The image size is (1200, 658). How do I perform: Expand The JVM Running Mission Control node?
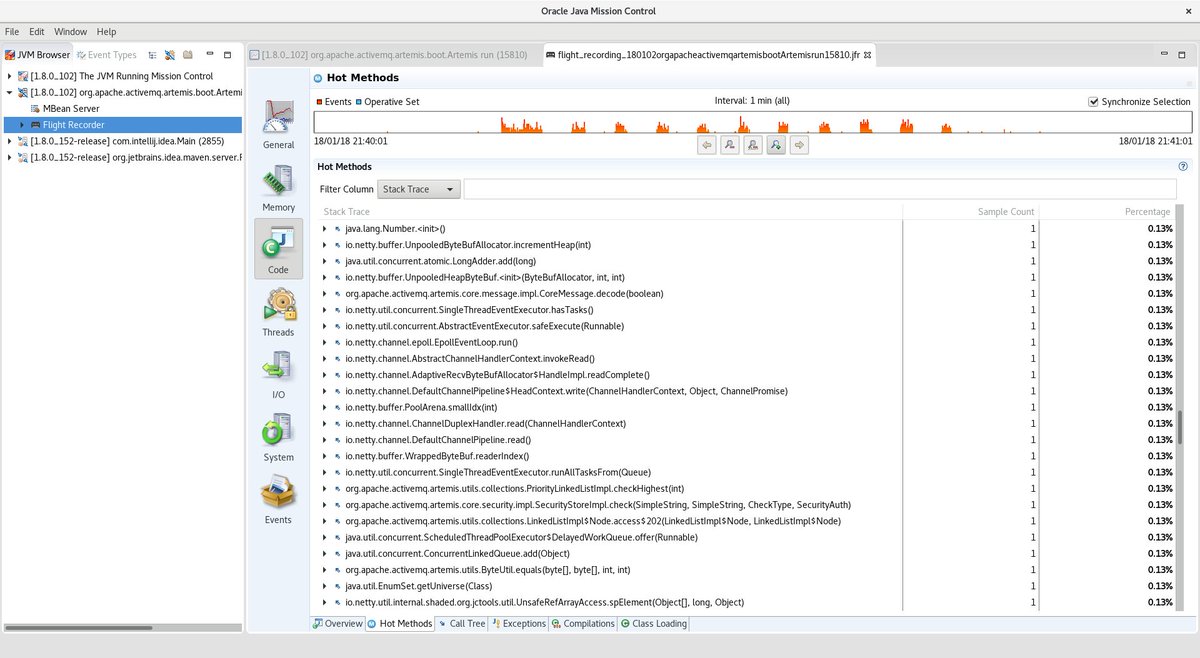coord(10,76)
